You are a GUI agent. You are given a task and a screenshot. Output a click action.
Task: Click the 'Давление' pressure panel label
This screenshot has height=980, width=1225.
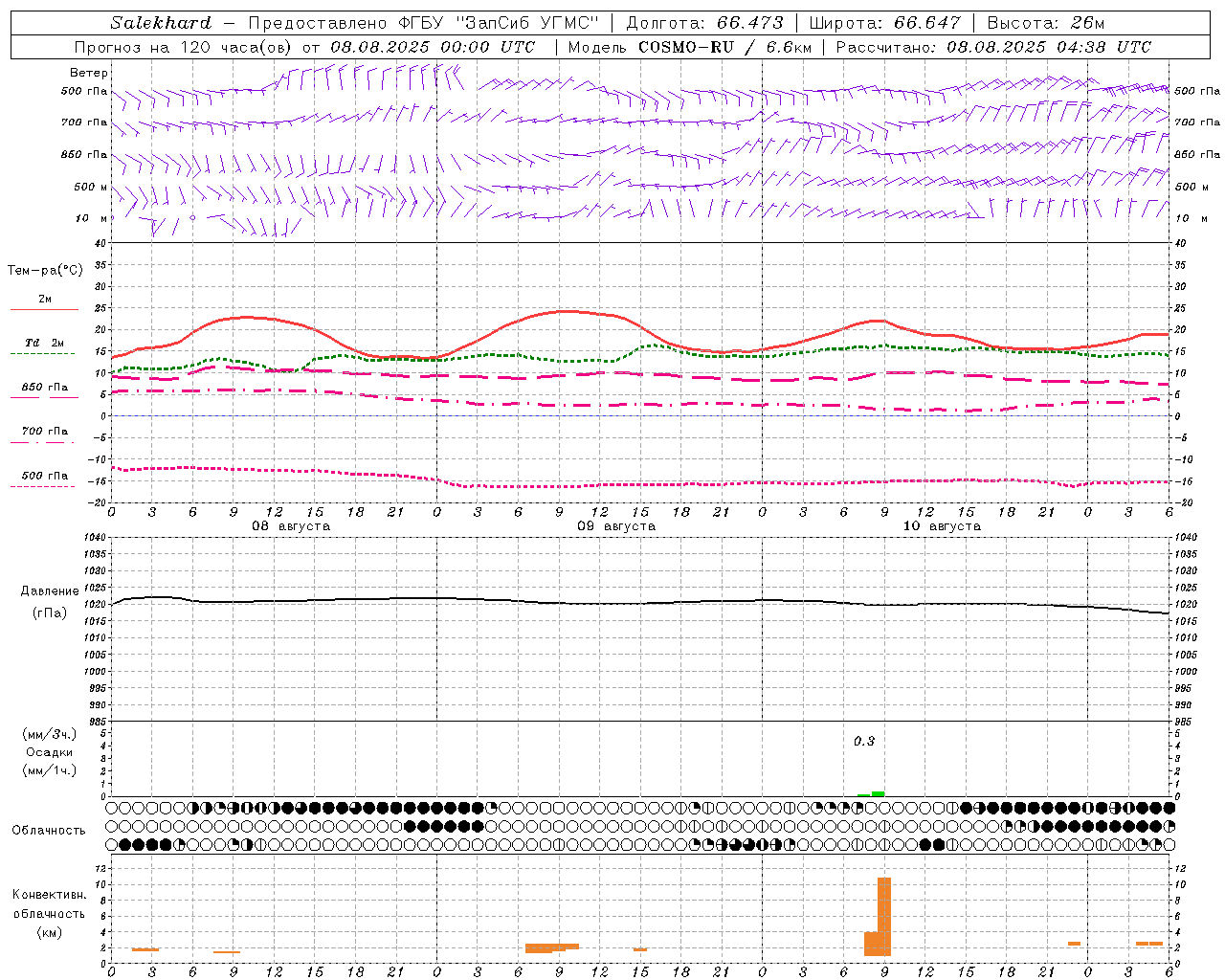[x=50, y=591]
